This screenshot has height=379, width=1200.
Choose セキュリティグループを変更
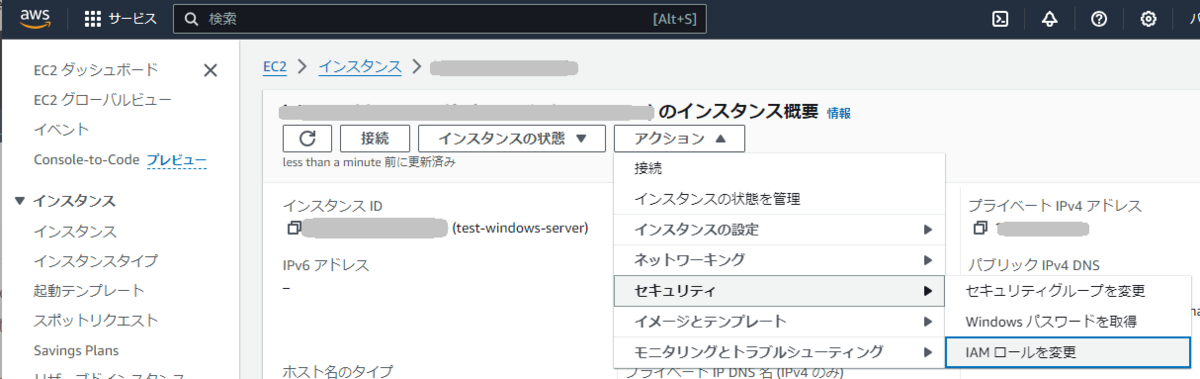click(1069, 291)
